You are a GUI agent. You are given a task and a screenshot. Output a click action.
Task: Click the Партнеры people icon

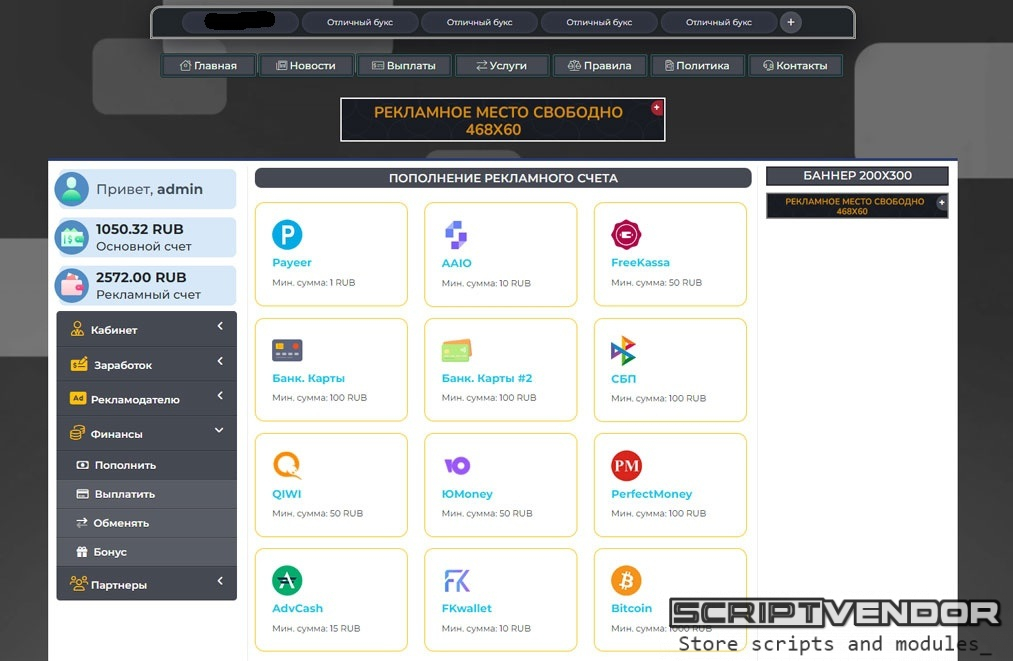pos(78,583)
